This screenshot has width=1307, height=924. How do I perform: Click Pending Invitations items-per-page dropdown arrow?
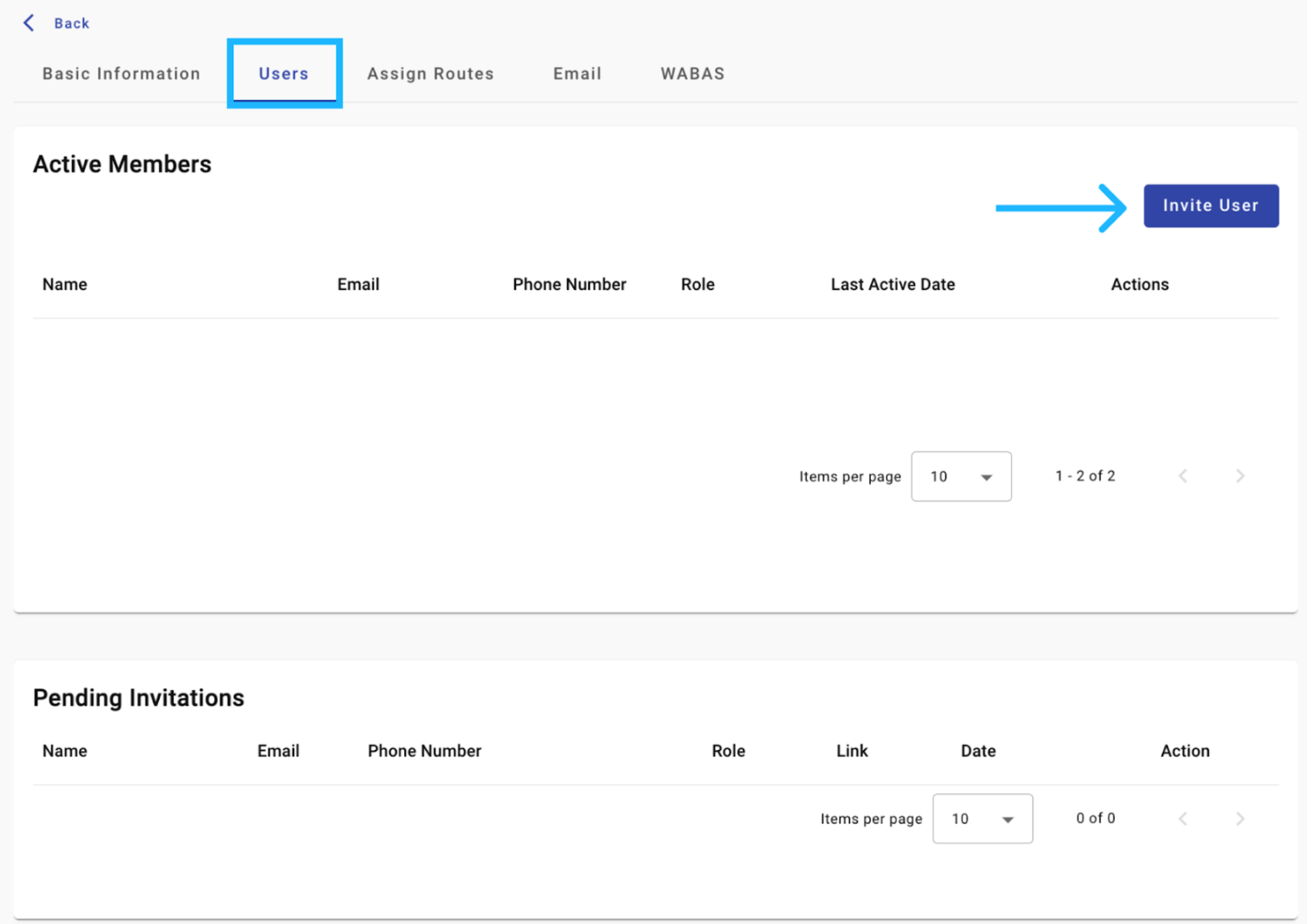(1007, 819)
